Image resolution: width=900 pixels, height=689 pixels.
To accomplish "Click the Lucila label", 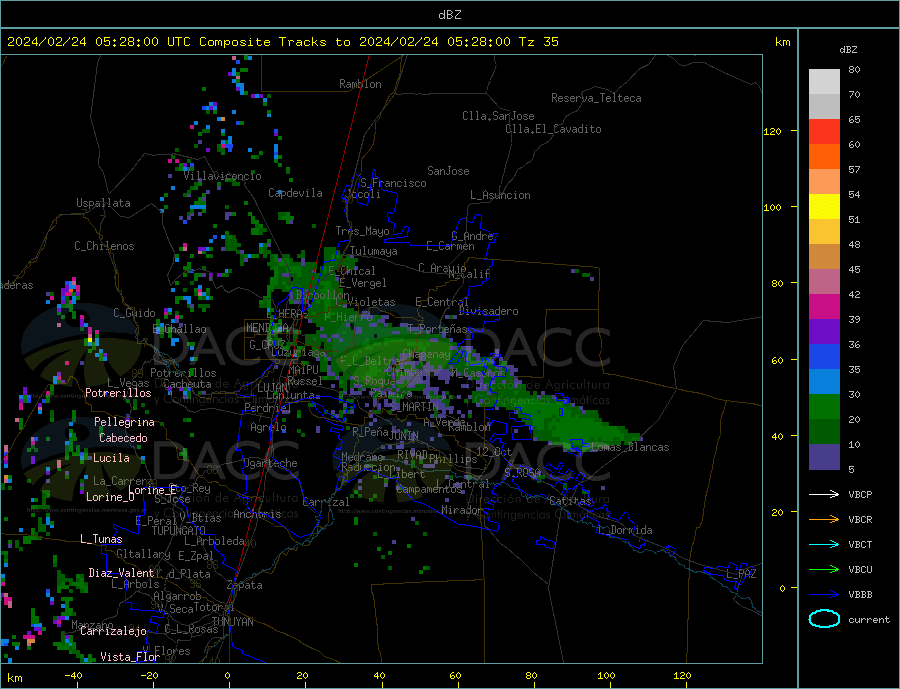I will point(111,458).
